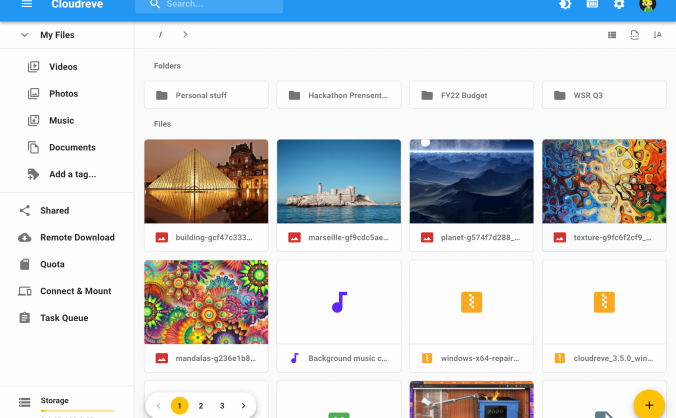Expand the breadcrumb chevron arrow

click(185, 34)
